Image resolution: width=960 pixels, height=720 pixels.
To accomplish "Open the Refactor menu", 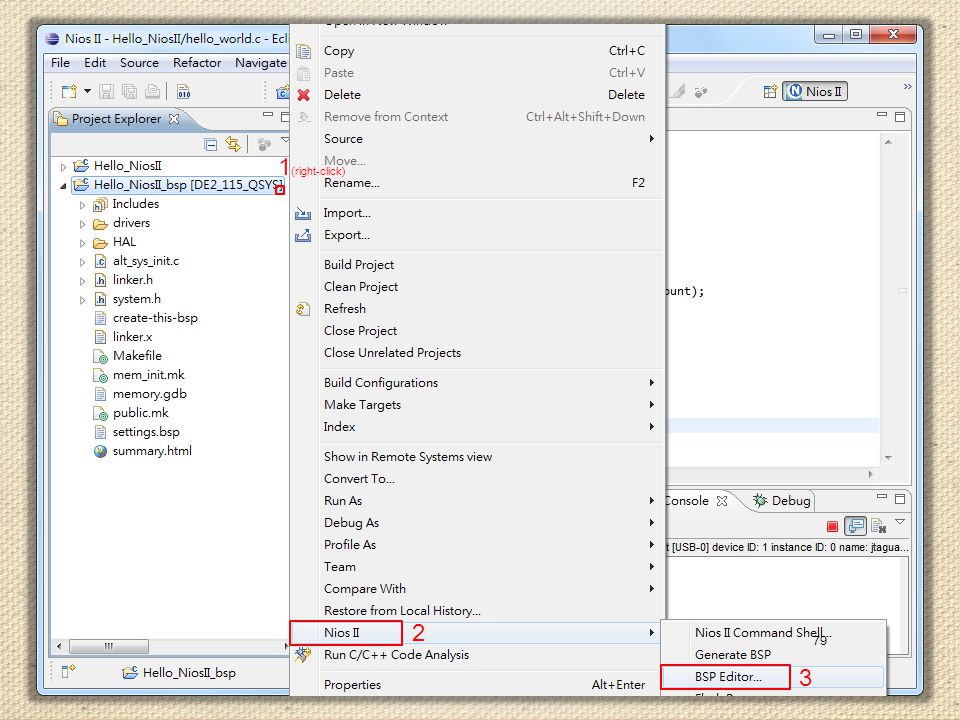I will pyautogui.click(x=197, y=62).
